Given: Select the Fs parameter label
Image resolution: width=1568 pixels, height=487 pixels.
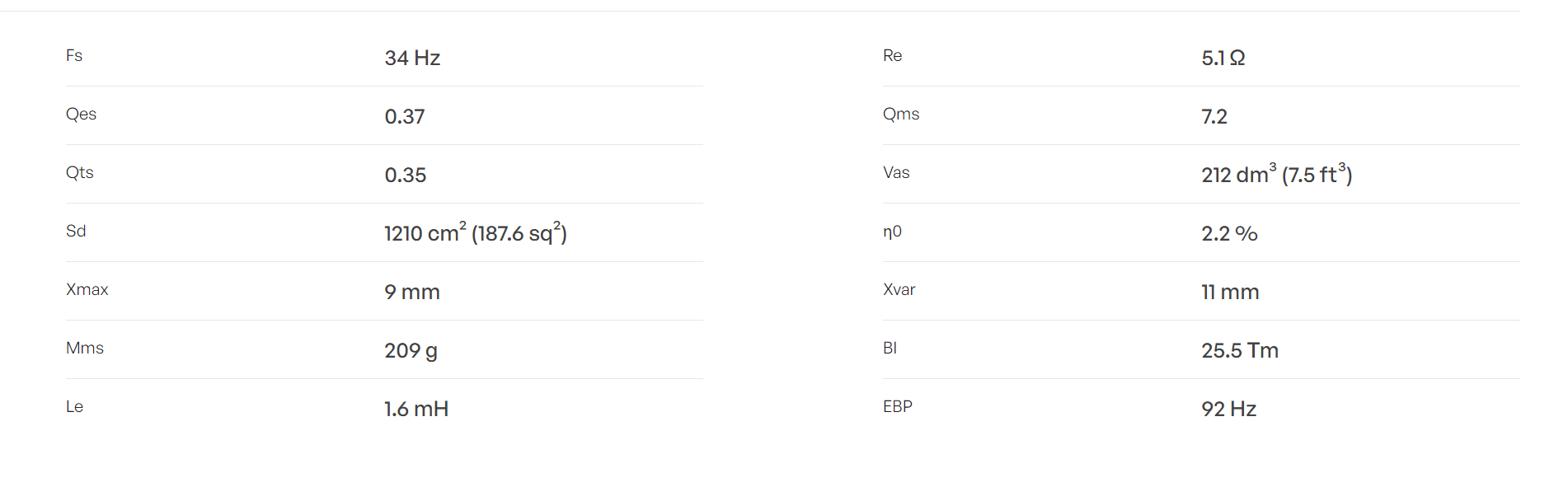Looking at the screenshot, I should 74,55.
